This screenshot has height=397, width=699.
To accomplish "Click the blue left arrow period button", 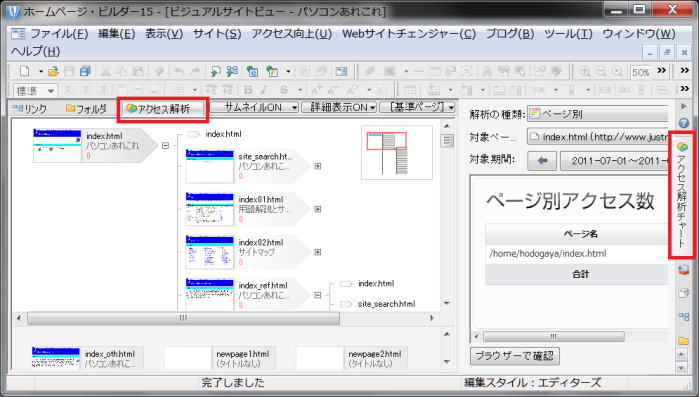I will point(542,160).
